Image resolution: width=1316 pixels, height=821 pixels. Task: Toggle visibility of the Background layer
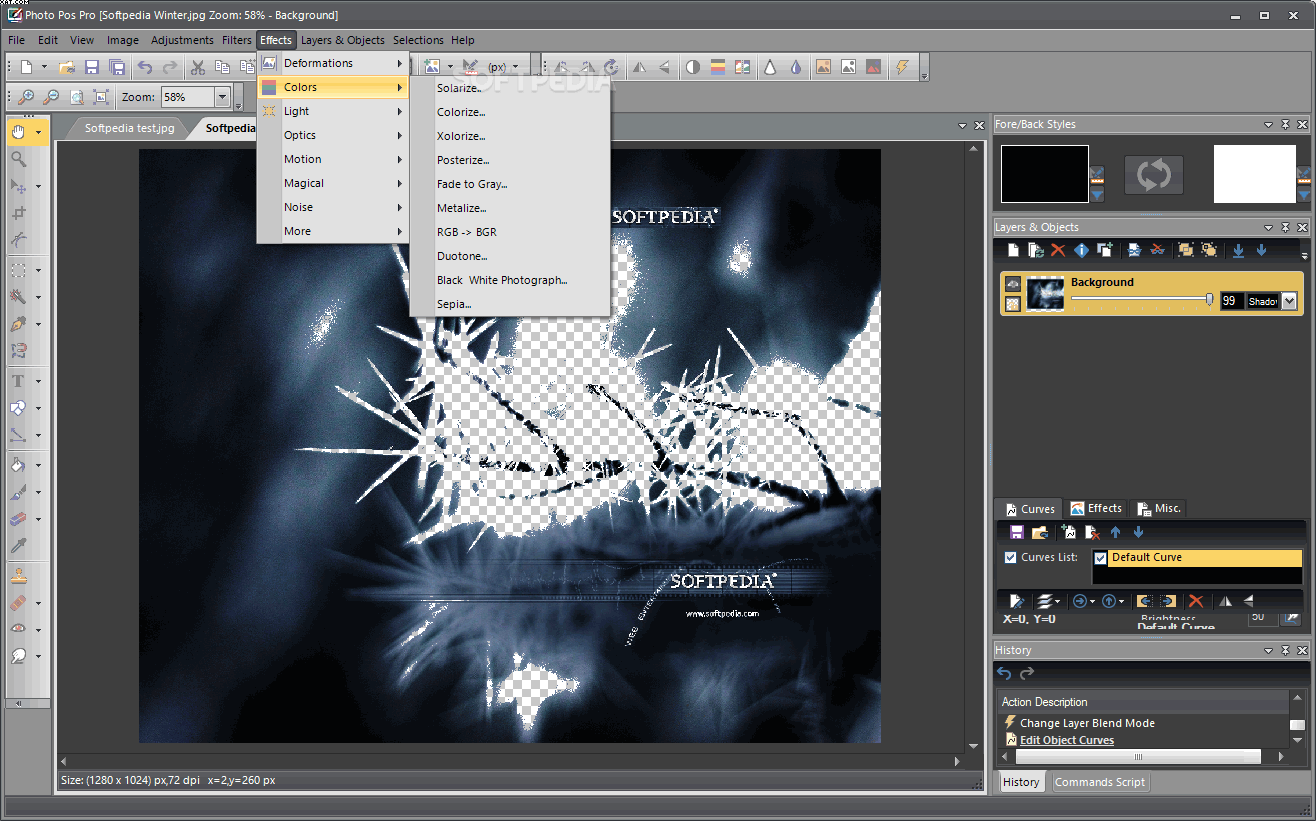point(1012,284)
